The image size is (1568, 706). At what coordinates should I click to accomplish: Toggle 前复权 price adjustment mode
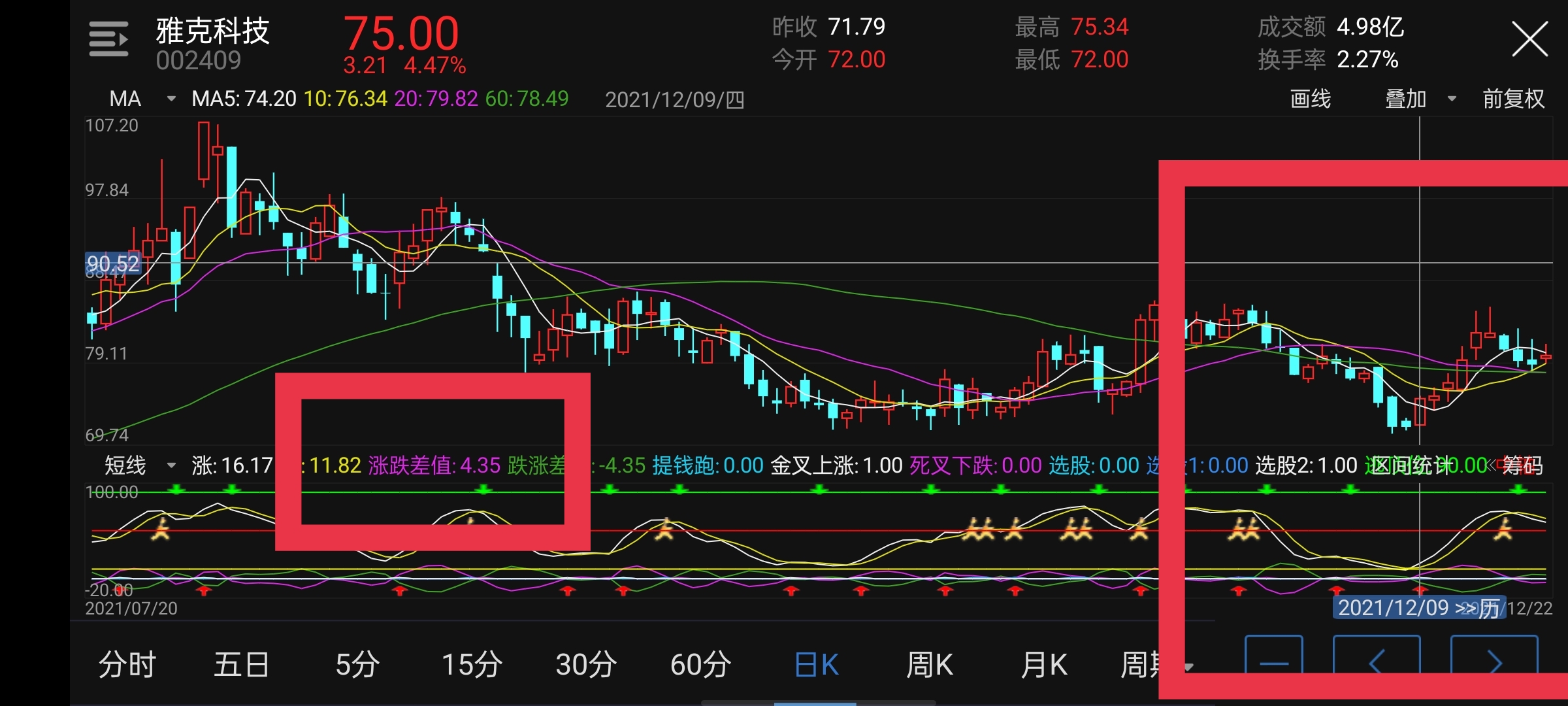coord(1513,99)
